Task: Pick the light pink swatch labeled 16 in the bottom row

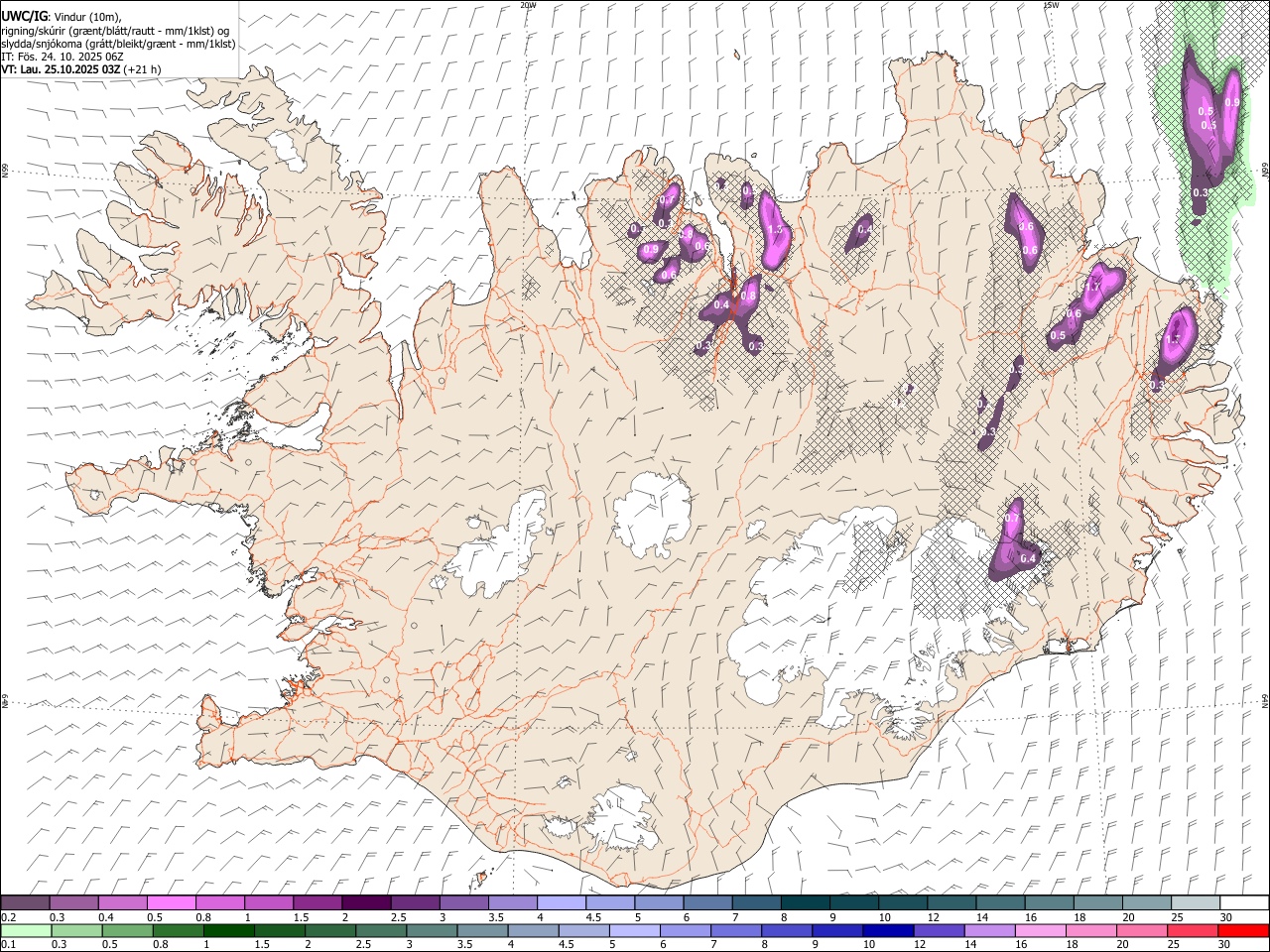Action: click(x=1042, y=930)
